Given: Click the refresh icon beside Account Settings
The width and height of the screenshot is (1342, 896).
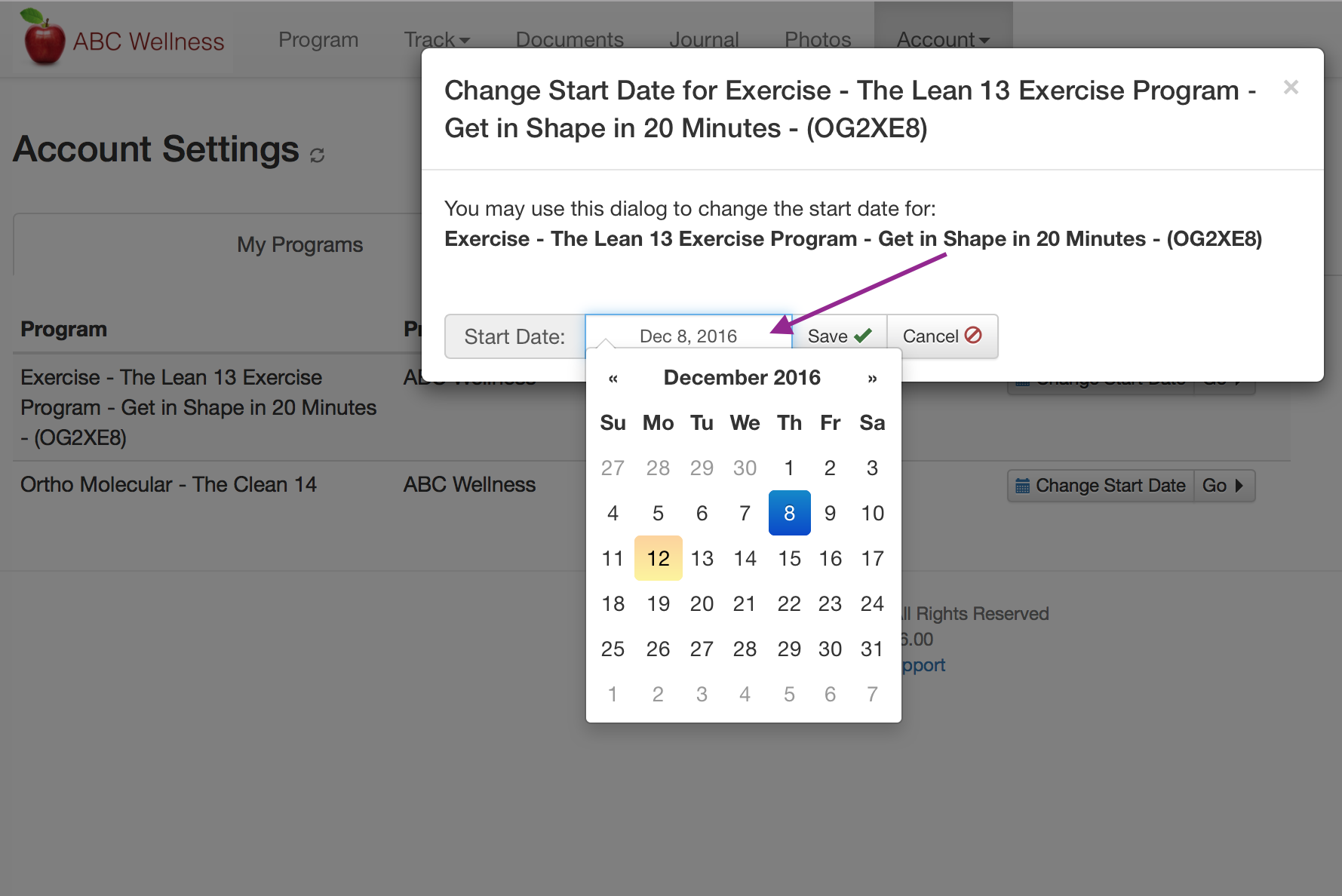Looking at the screenshot, I should coord(318,155).
